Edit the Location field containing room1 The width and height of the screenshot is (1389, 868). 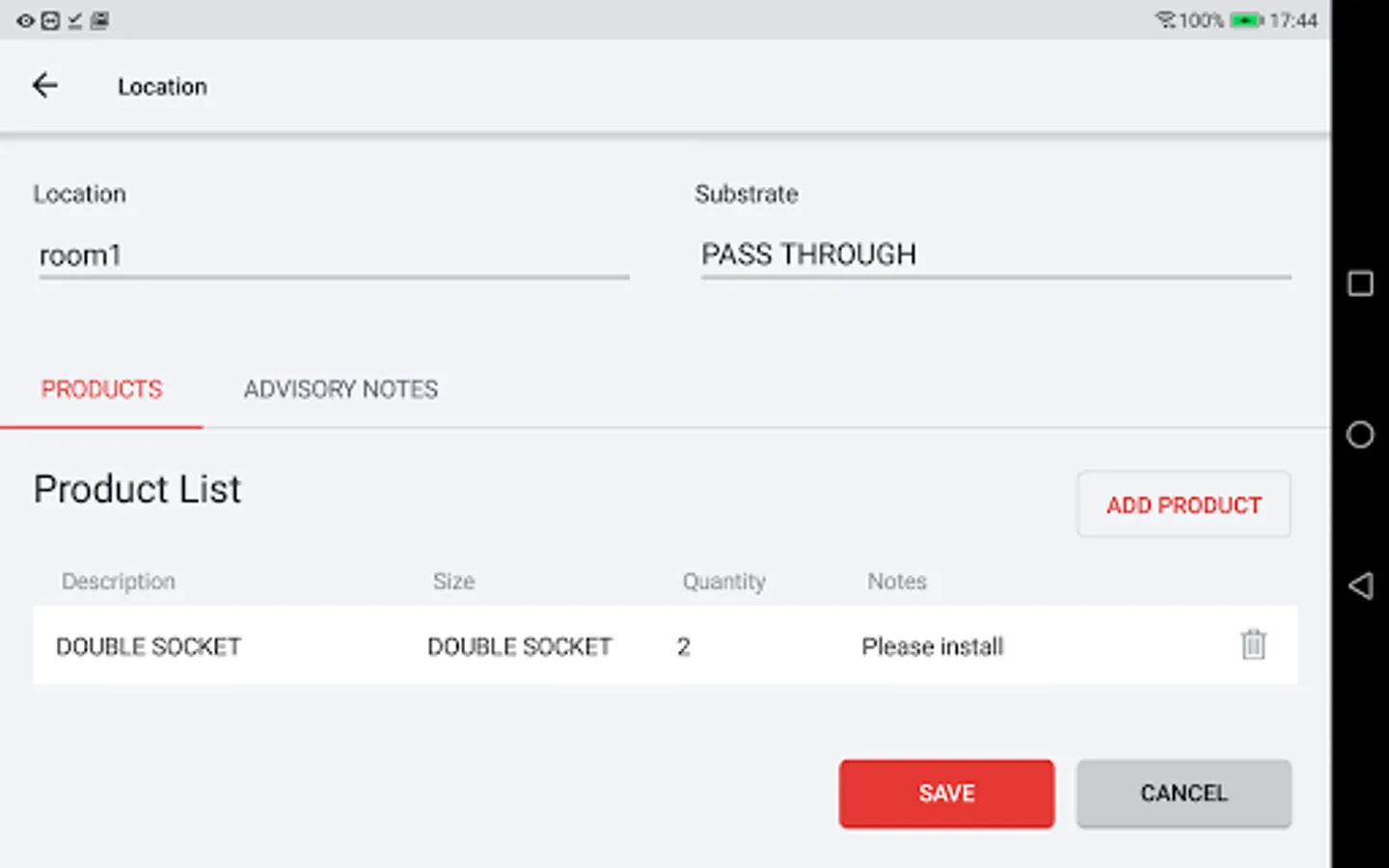pos(333,256)
